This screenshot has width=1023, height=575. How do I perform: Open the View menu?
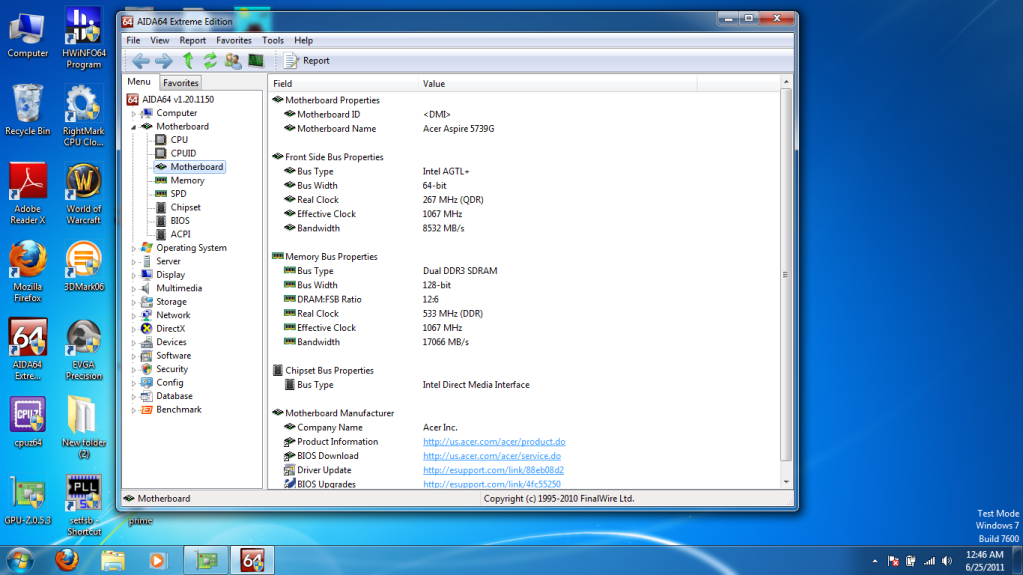160,40
